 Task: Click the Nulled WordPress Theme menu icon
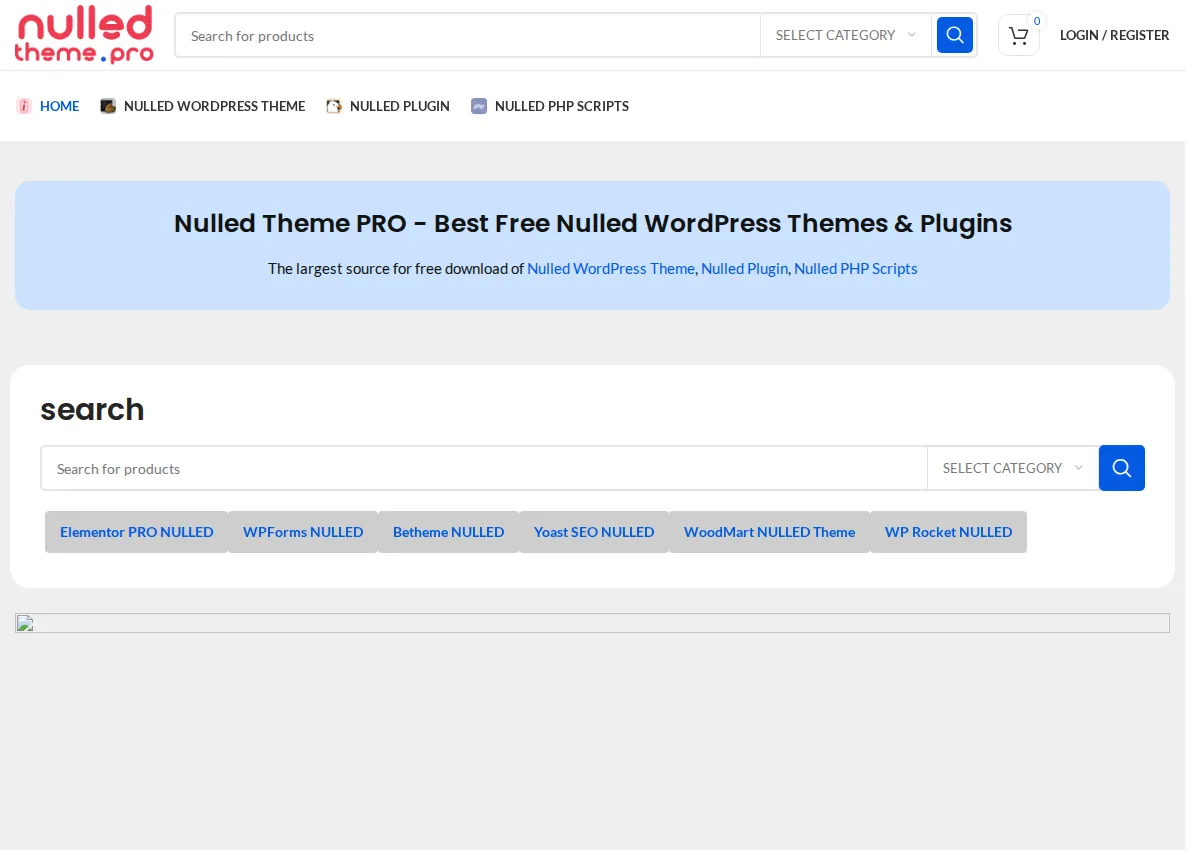108,106
